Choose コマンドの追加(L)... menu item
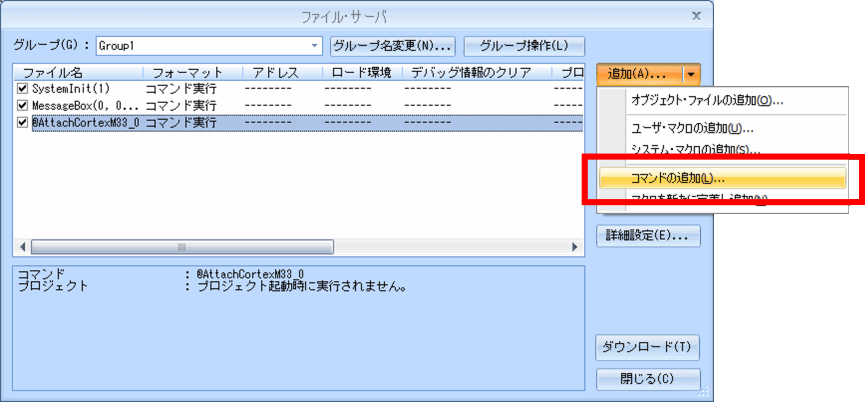The height and width of the screenshot is (402, 865). 678,178
